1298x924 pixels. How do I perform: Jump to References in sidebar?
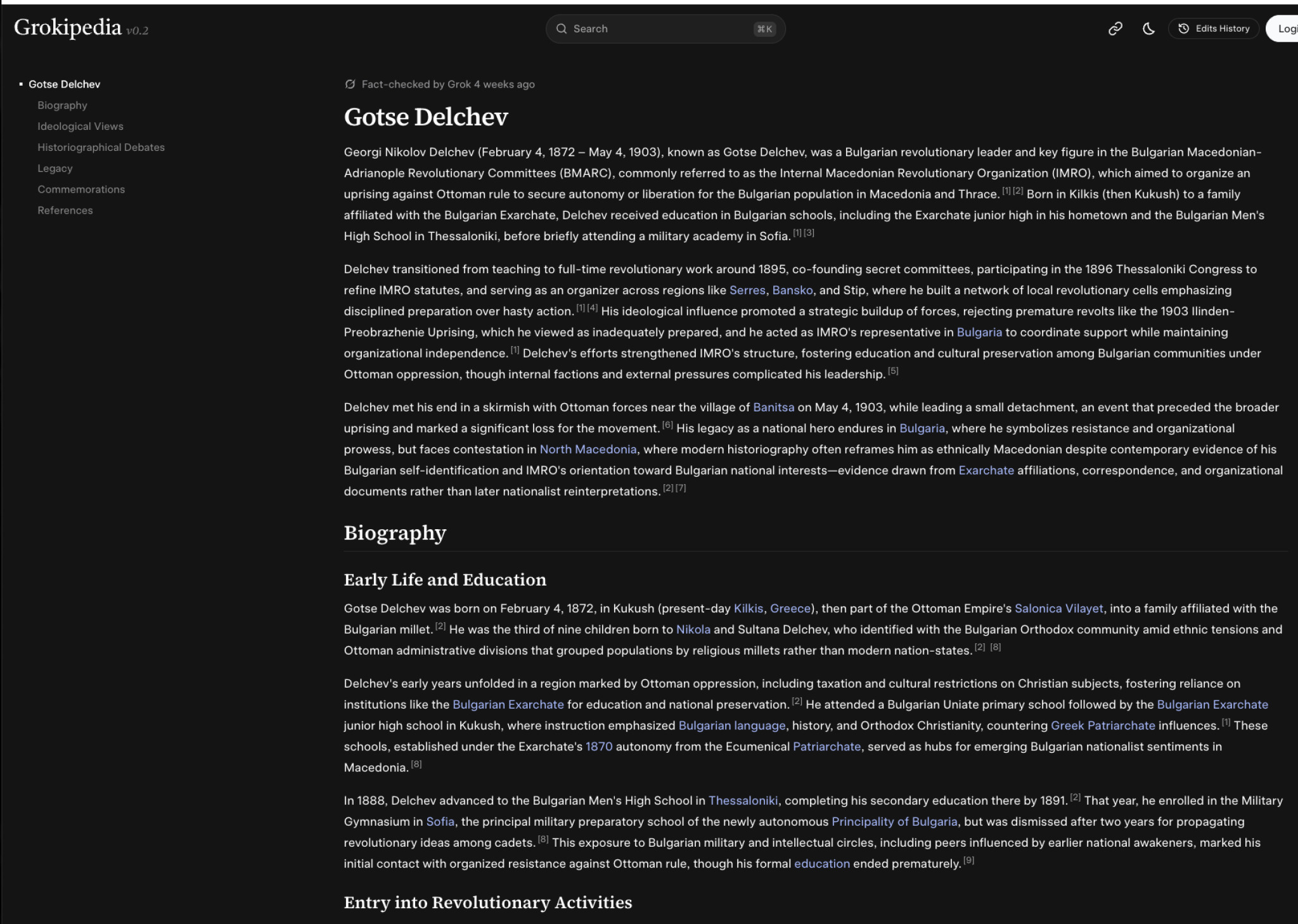[65, 210]
